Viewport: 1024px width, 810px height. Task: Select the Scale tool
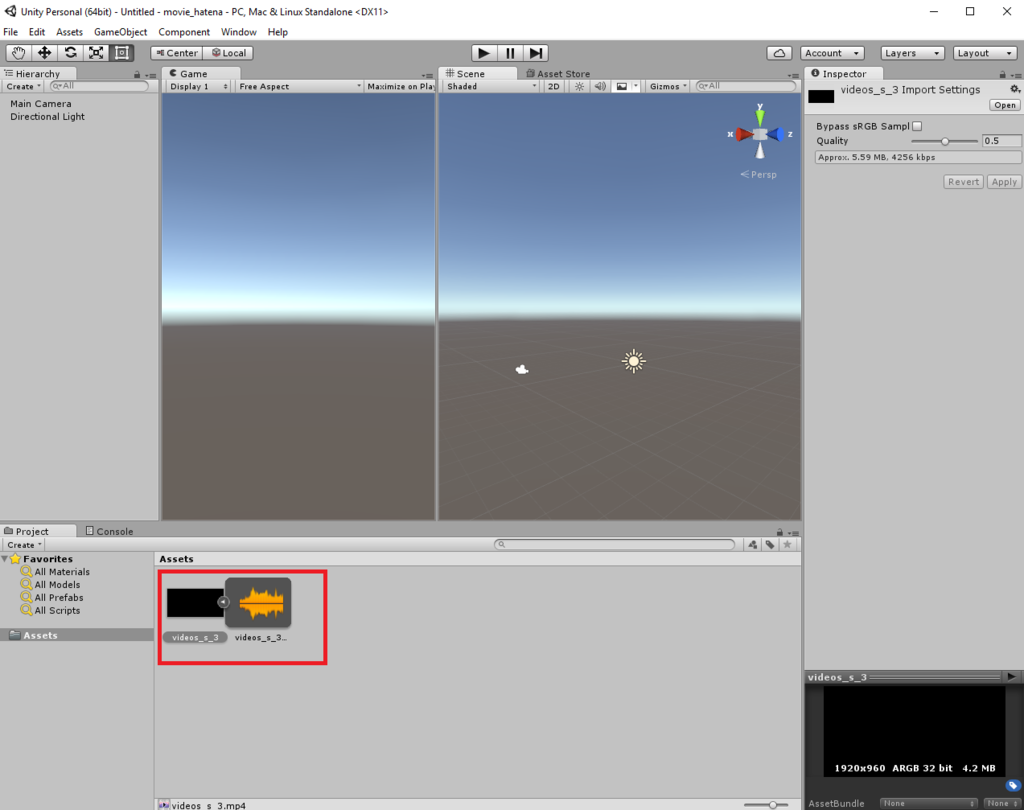[x=96, y=53]
